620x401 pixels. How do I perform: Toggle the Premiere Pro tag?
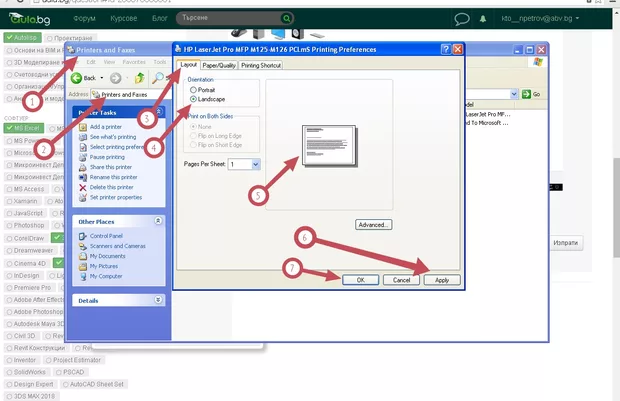click(x=29, y=288)
